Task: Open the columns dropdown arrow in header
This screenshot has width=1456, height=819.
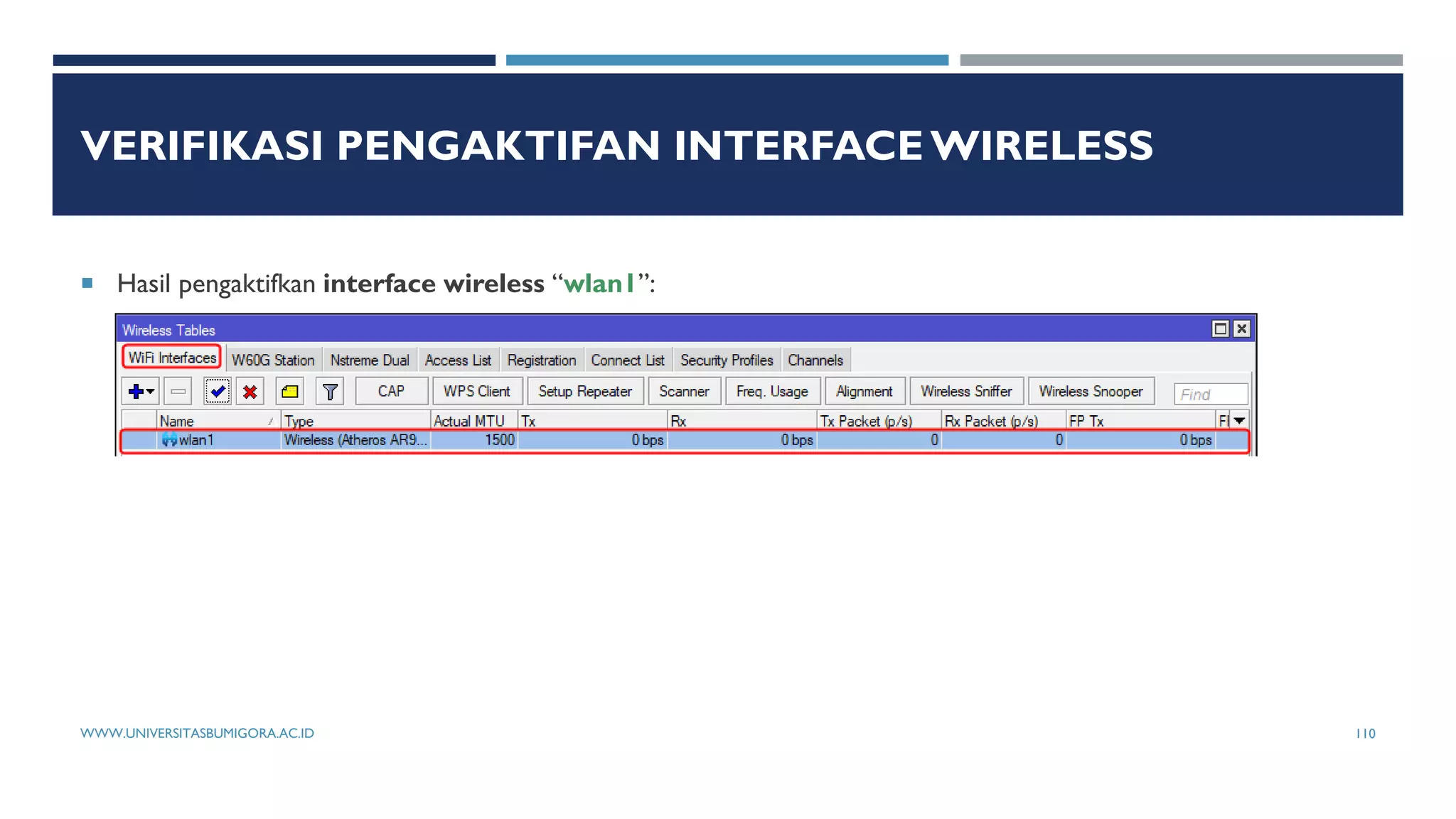Action: [x=1239, y=421]
